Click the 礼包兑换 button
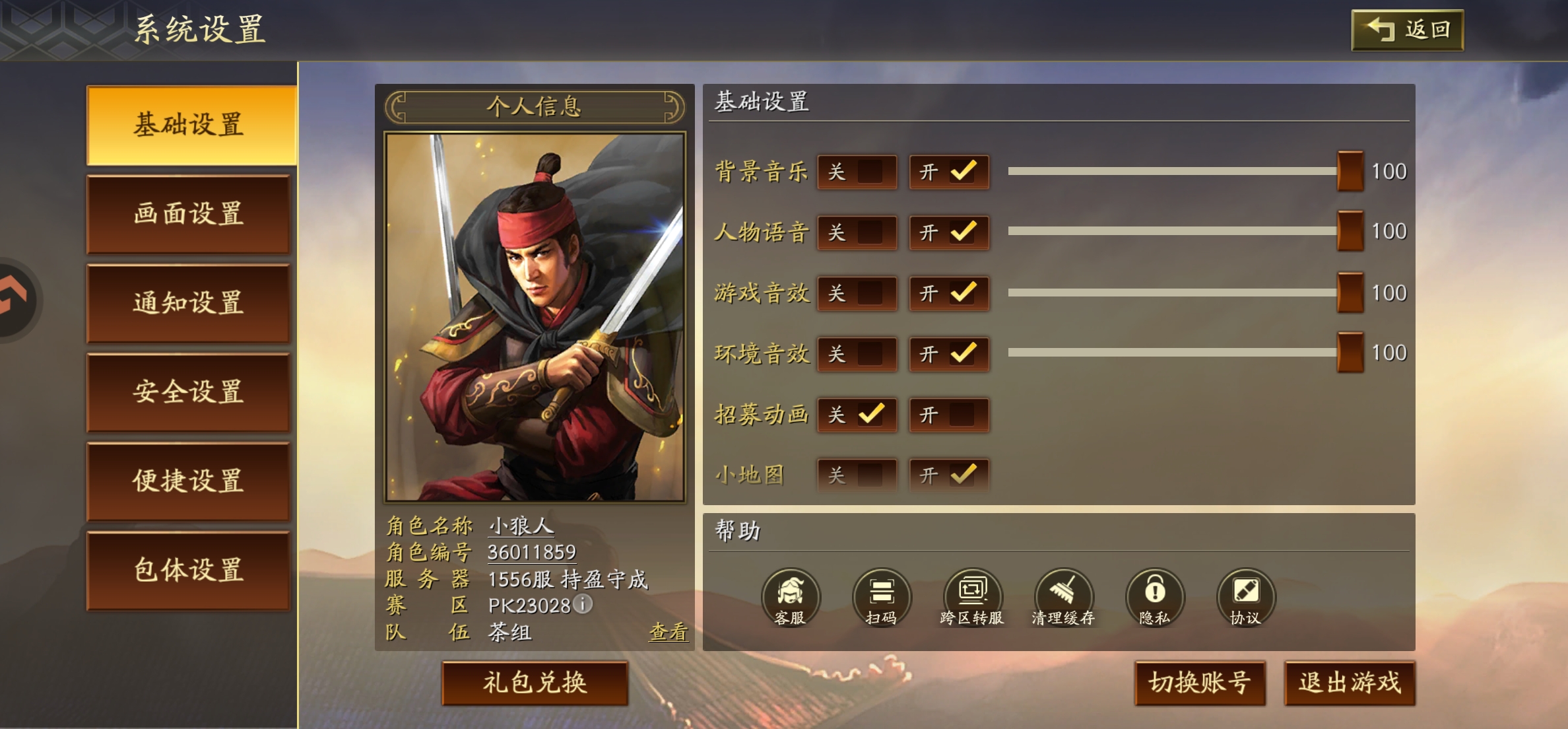1568x729 pixels. (535, 683)
